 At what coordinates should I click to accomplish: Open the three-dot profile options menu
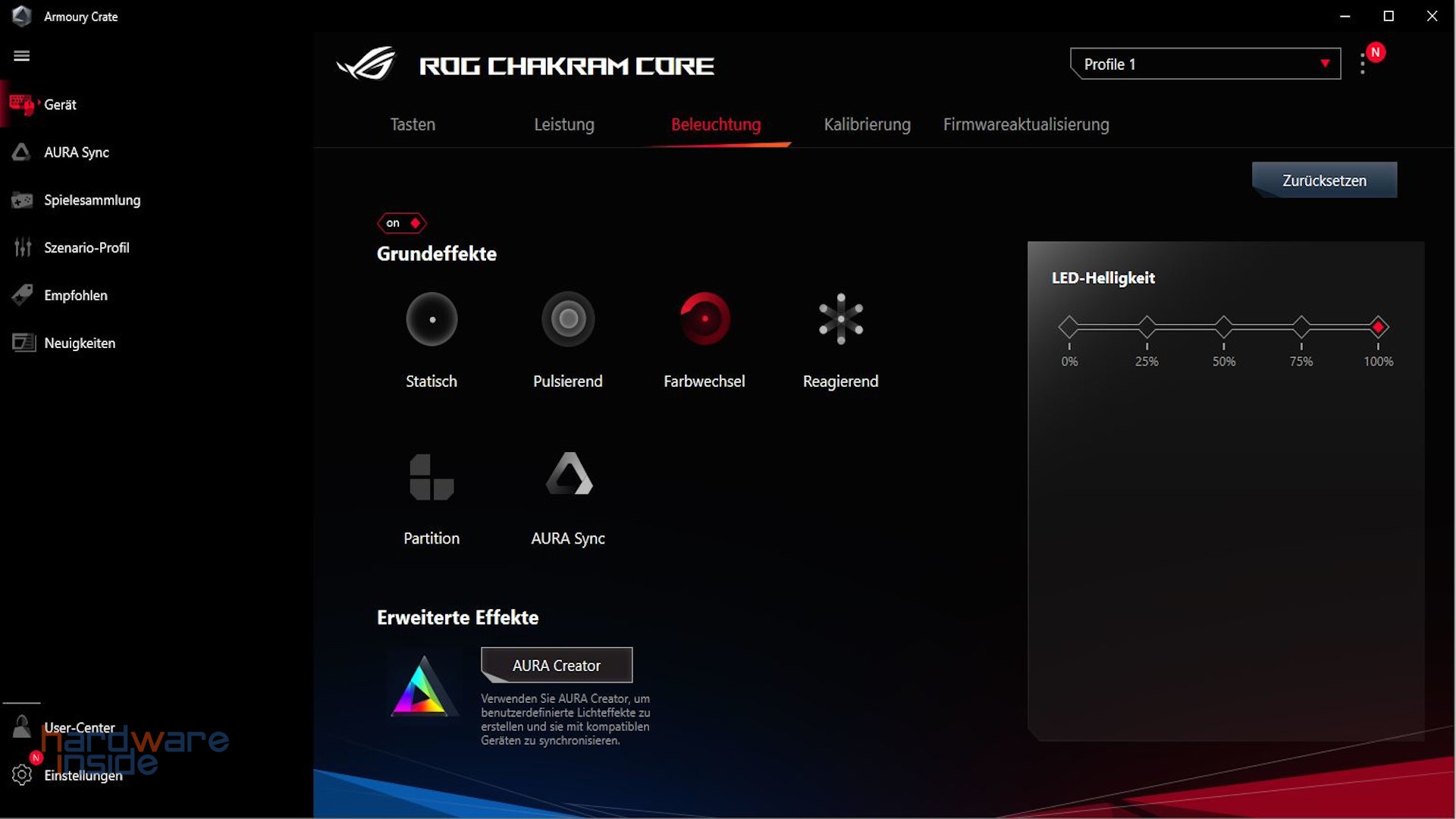point(1362,64)
